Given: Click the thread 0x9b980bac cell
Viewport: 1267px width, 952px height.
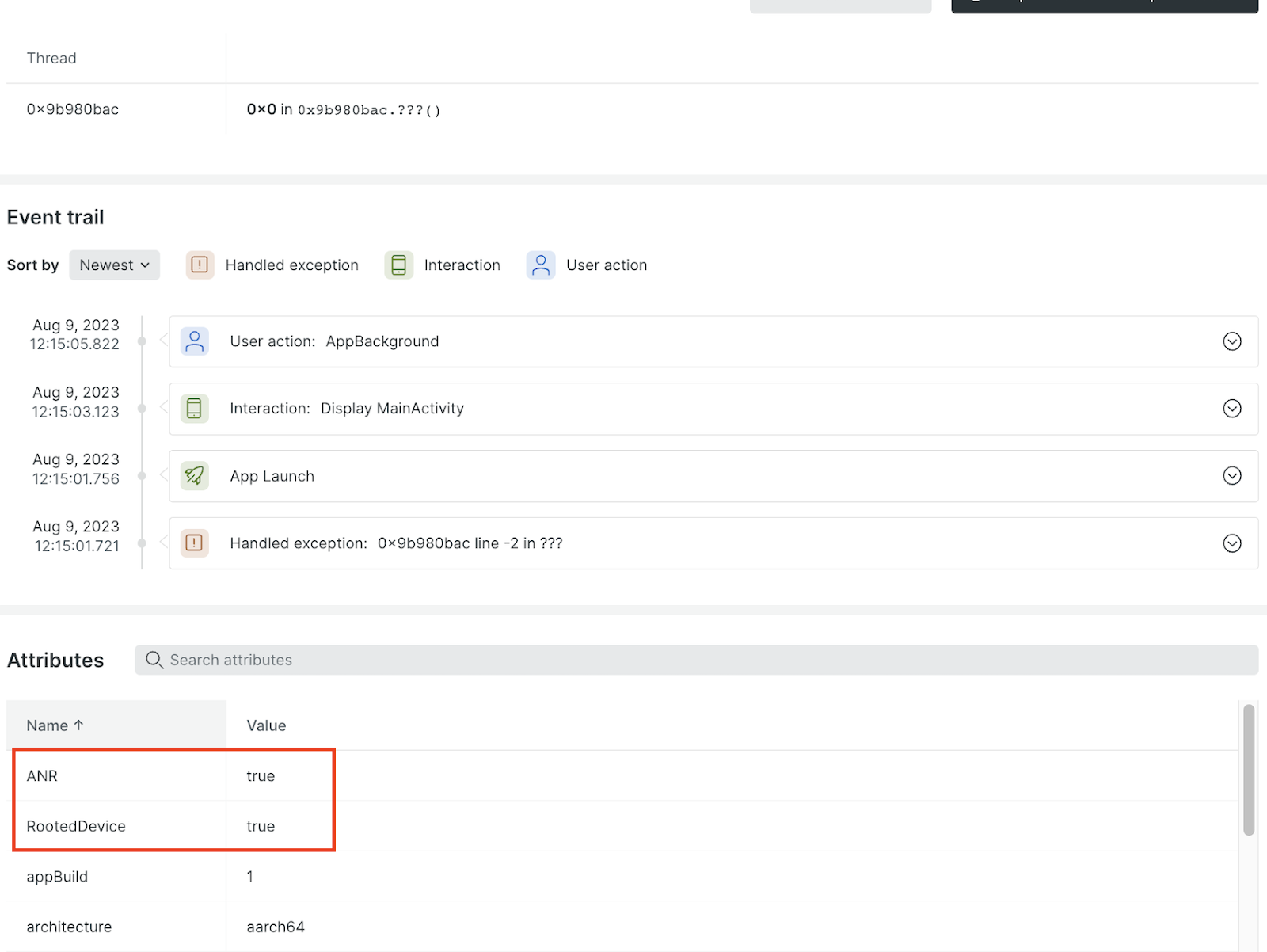Looking at the screenshot, I should tap(73, 109).
